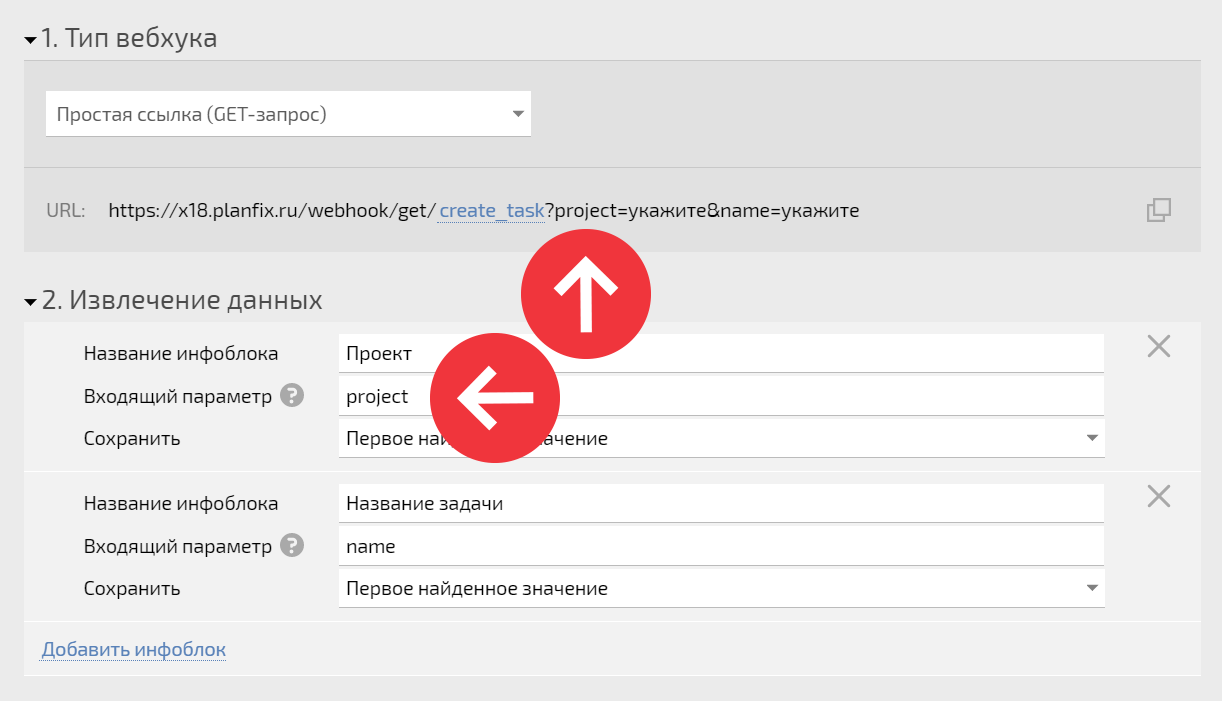
Task: Open the webhook type dropdown
Action: 288,114
